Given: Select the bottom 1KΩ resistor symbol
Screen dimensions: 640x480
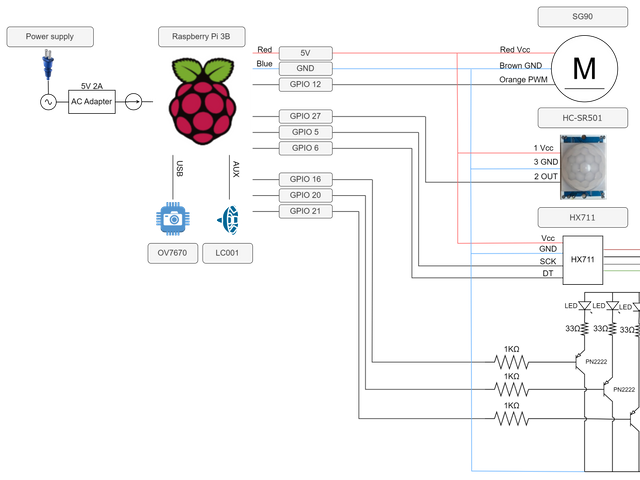Looking at the screenshot, I should pos(511,418).
